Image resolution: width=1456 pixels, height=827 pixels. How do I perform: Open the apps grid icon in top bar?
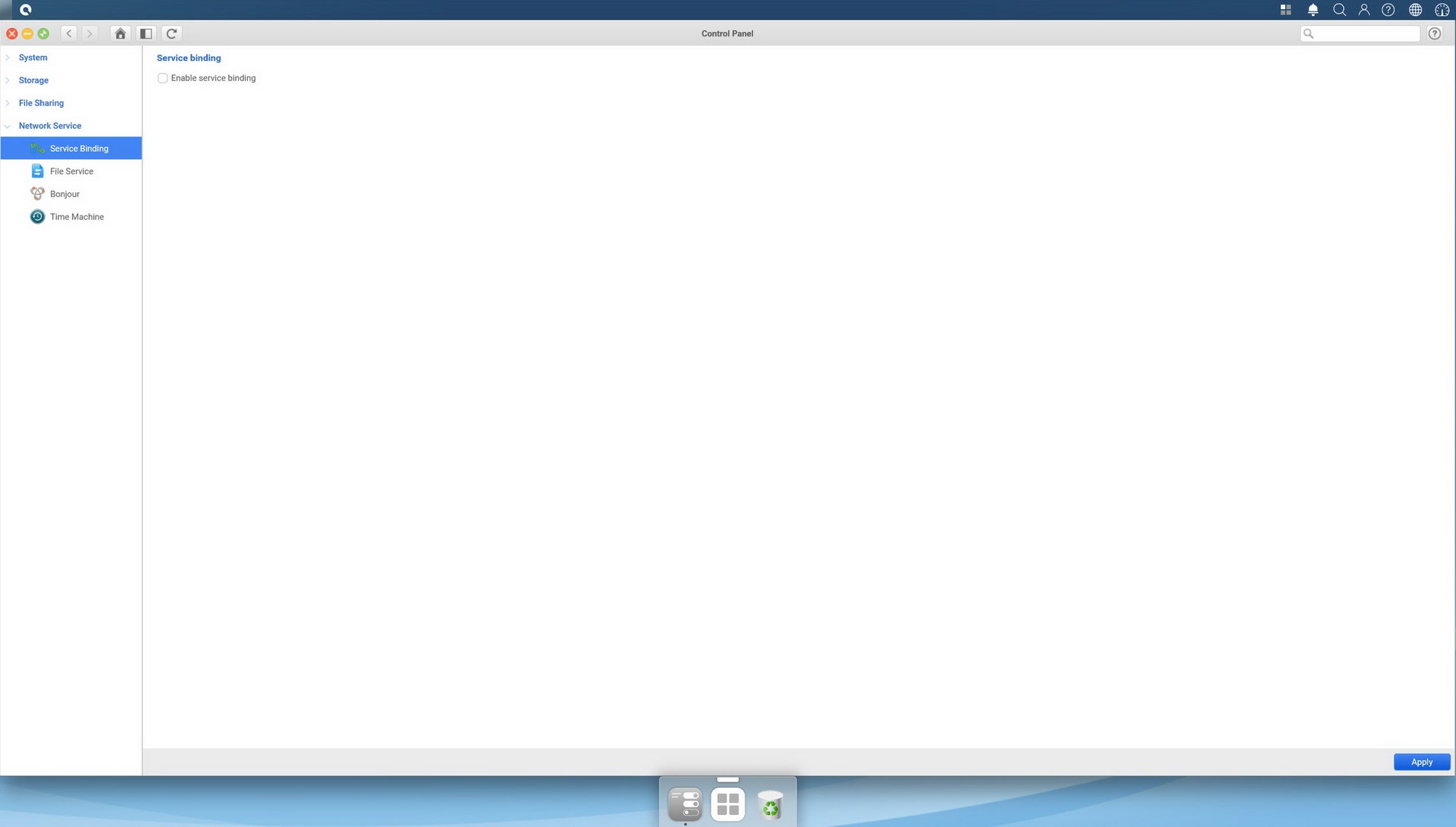tap(1285, 10)
